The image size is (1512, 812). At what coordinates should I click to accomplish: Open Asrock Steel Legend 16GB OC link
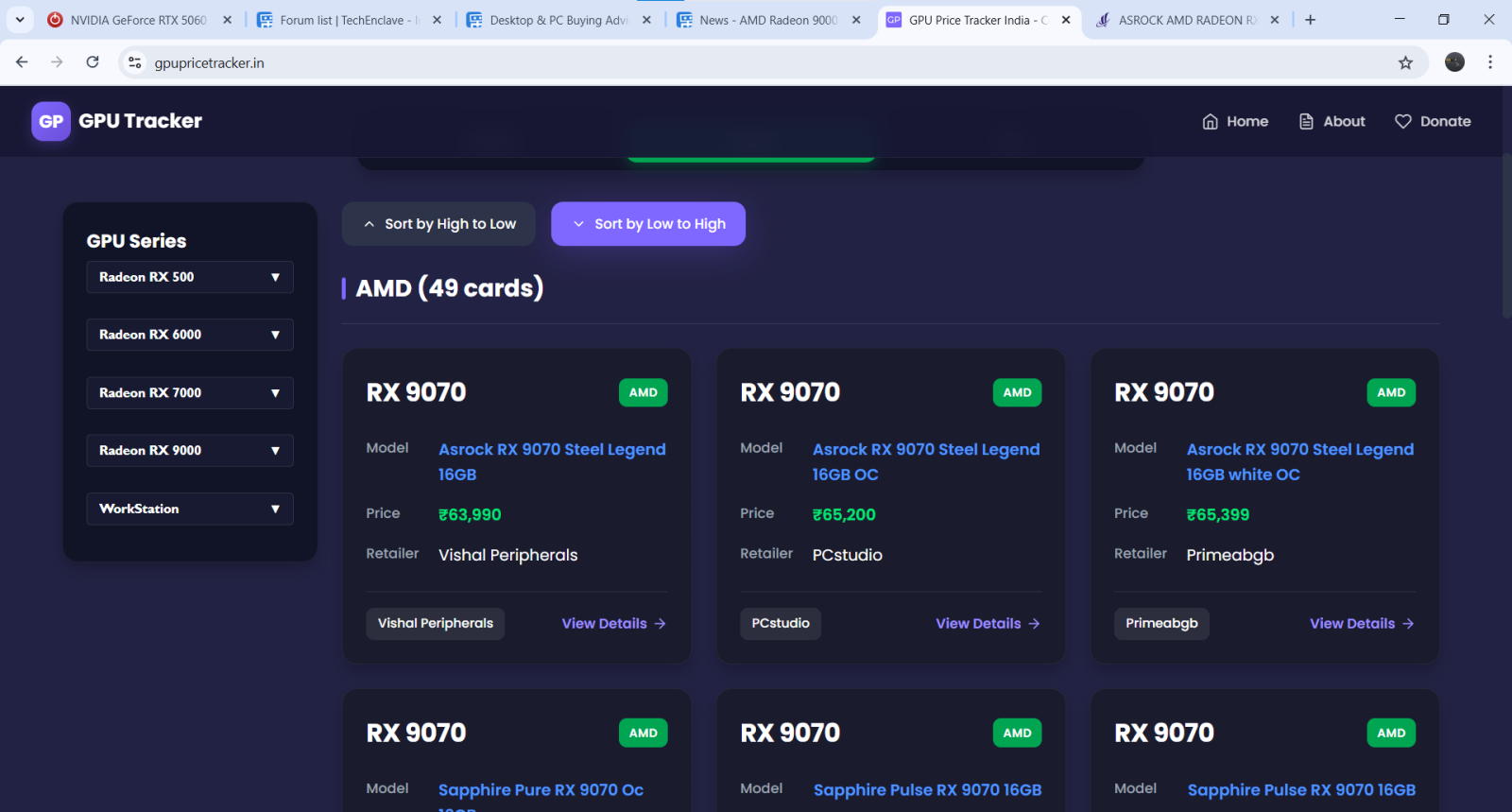926,461
